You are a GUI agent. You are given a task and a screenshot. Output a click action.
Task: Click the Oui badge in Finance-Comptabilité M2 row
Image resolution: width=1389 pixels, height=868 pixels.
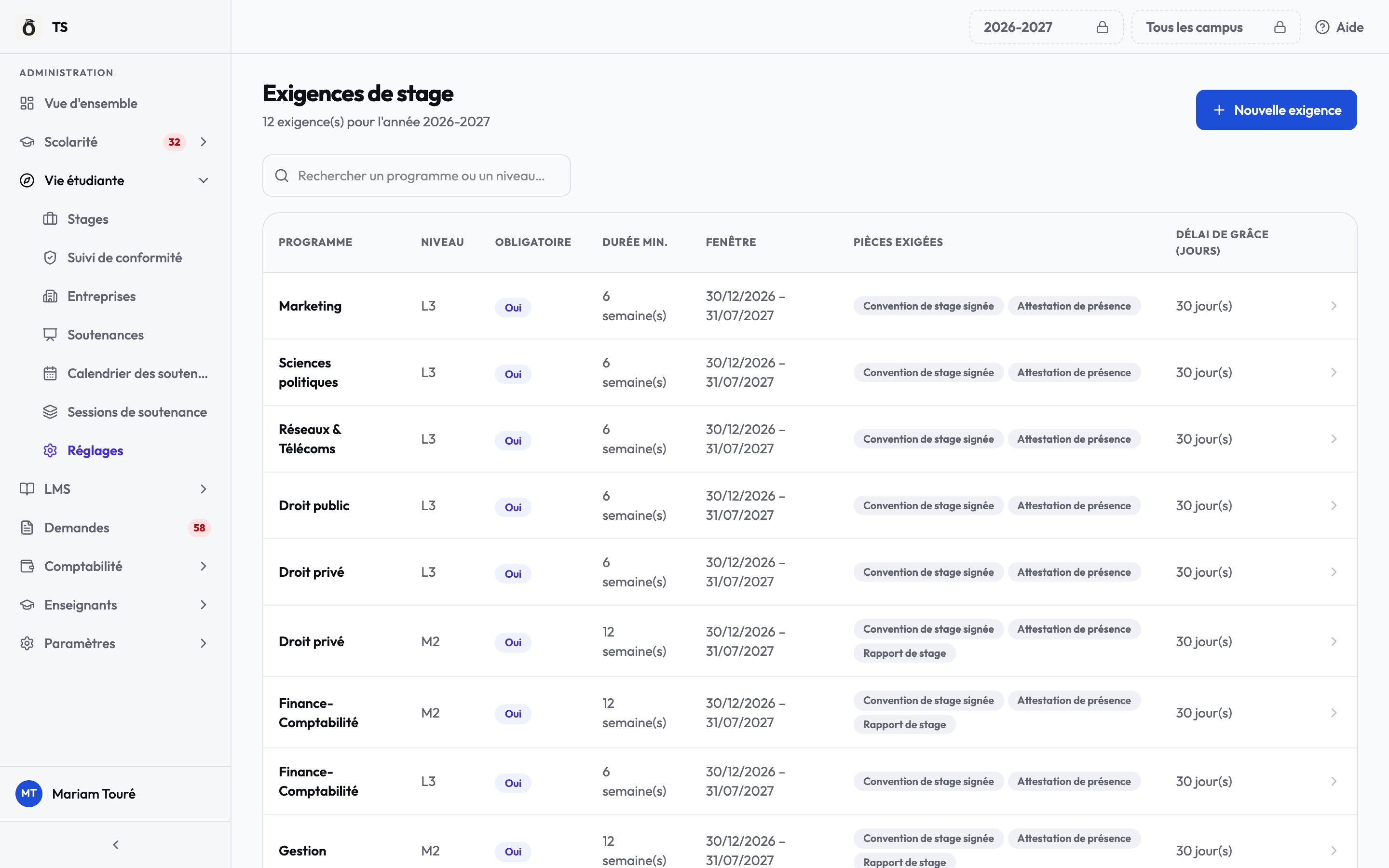click(x=513, y=714)
